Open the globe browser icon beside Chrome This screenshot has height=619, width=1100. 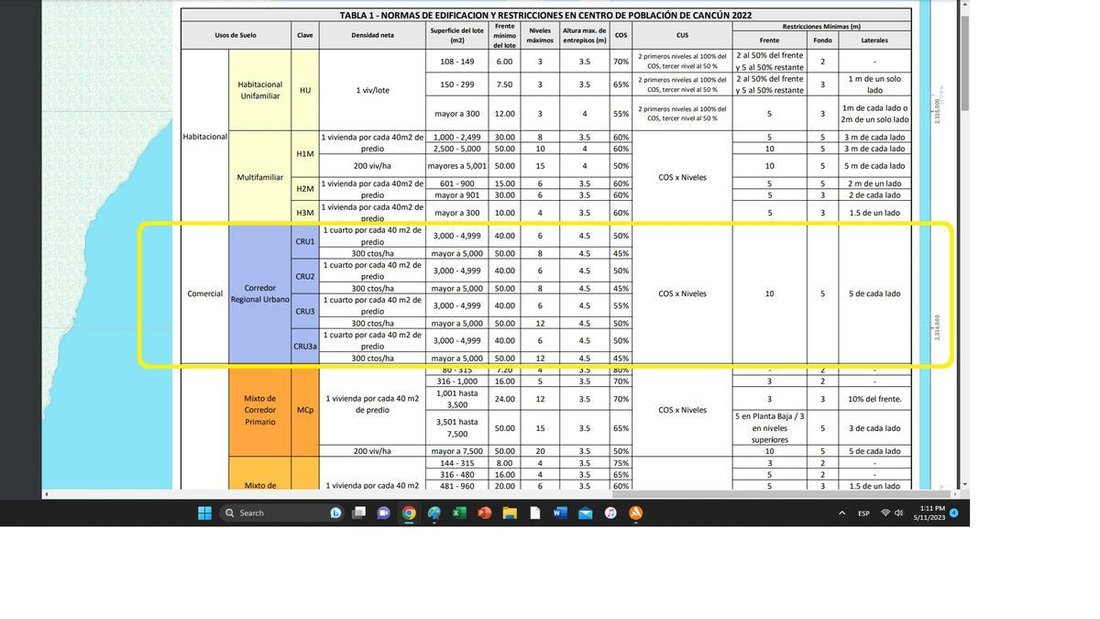[434, 513]
